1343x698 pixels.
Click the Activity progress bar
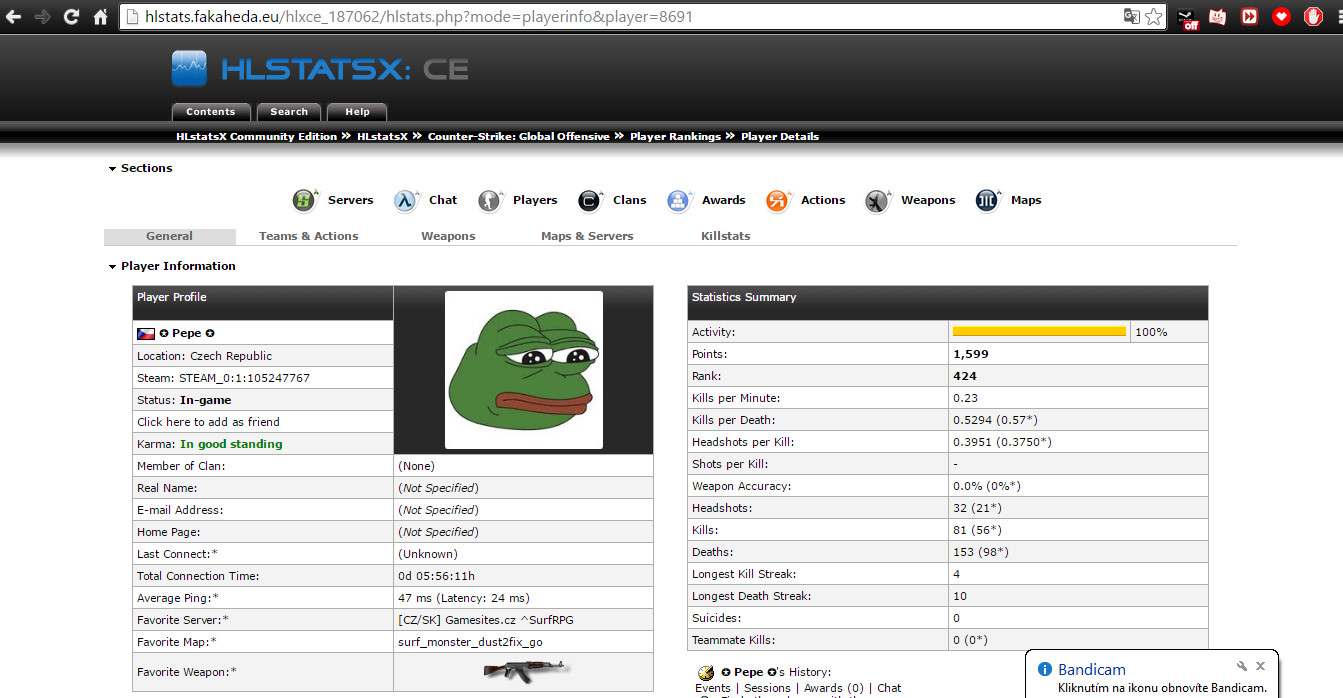(x=1039, y=331)
